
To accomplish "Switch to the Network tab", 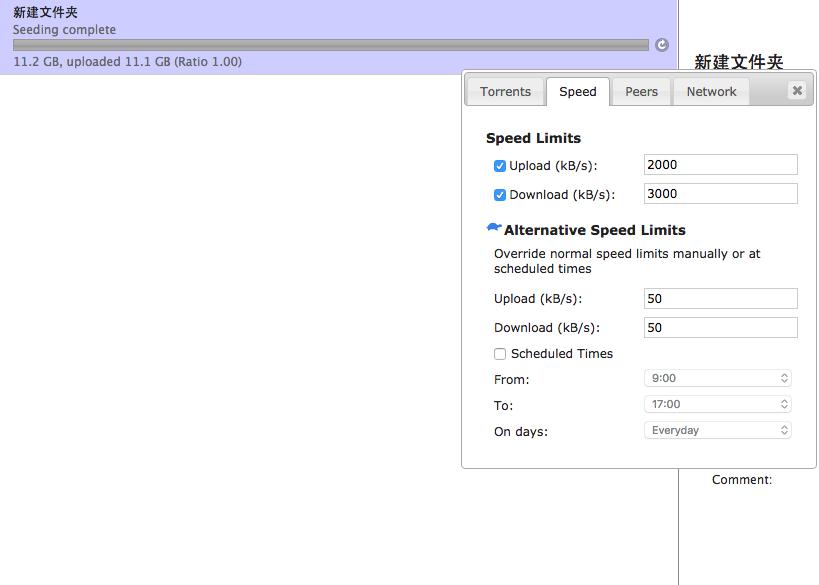I will [711, 91].
